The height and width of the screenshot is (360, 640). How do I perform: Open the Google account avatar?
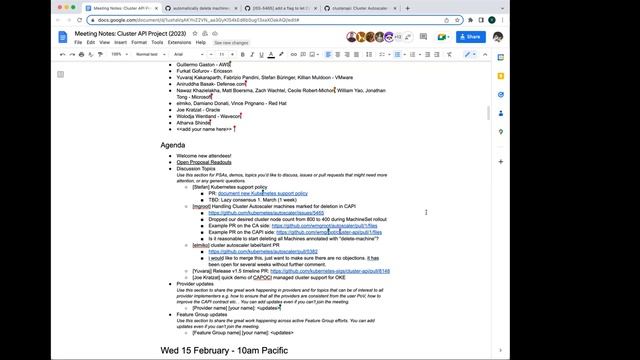pos(498,37)
